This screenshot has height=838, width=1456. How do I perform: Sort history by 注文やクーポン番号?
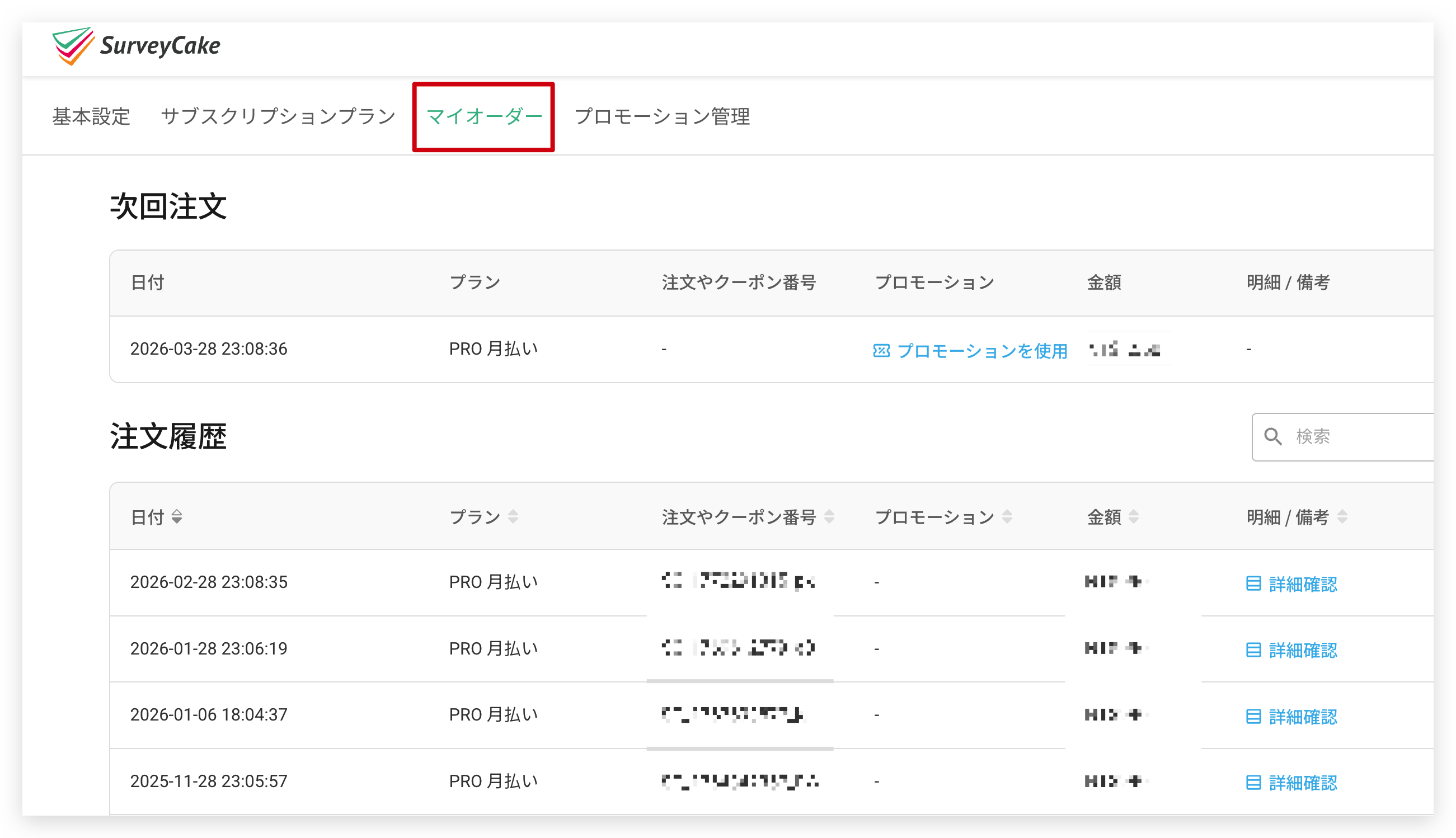[x=829, y=517]
